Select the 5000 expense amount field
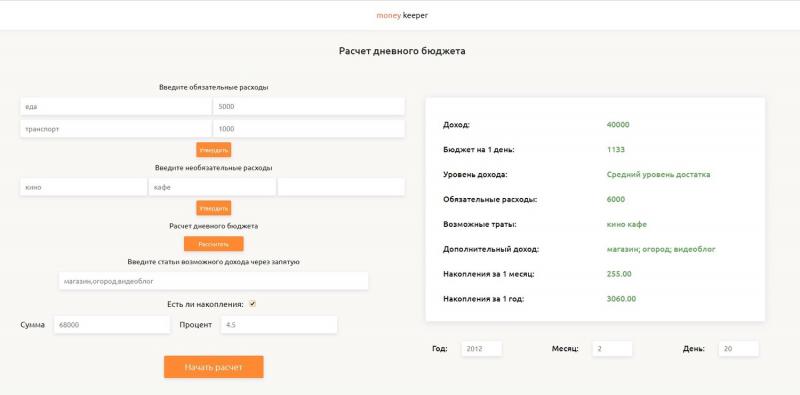 click(x=309, y=107)
